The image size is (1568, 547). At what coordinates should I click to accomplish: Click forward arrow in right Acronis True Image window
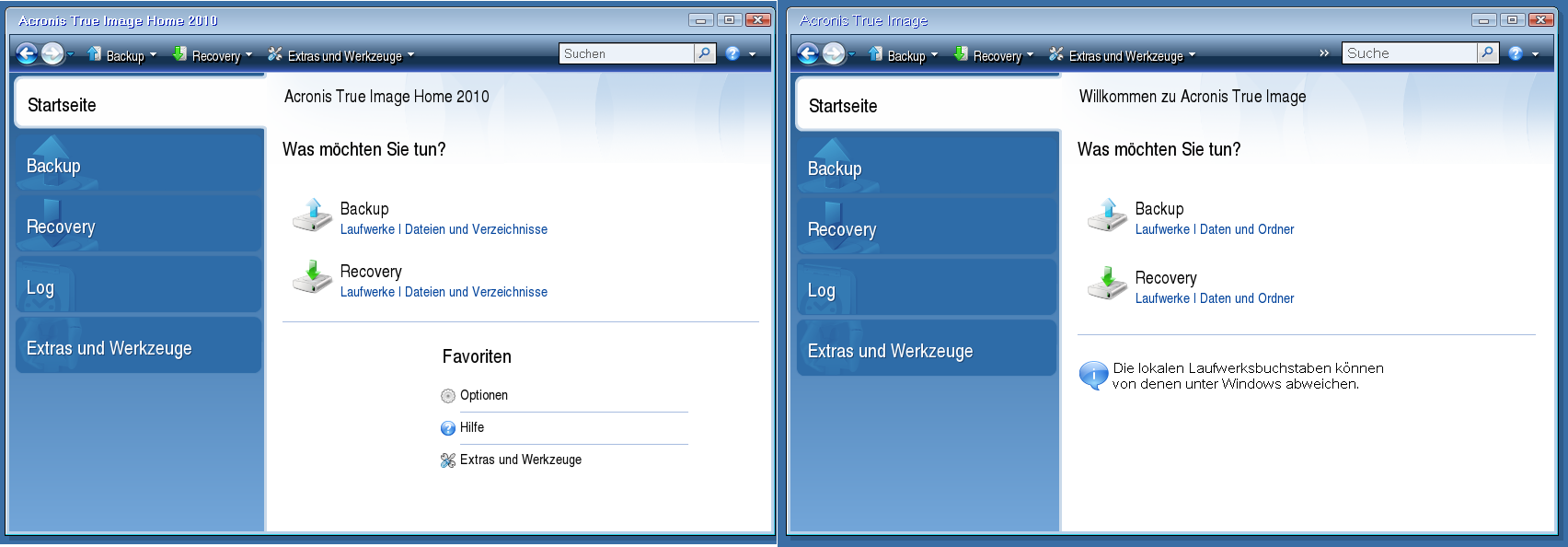[x=834, y=54]
